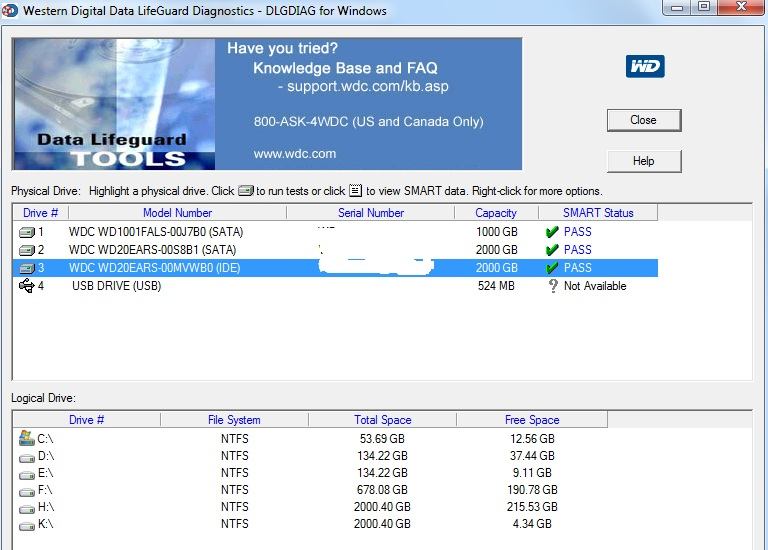Sort by File System column header

[x=234, y=420]
